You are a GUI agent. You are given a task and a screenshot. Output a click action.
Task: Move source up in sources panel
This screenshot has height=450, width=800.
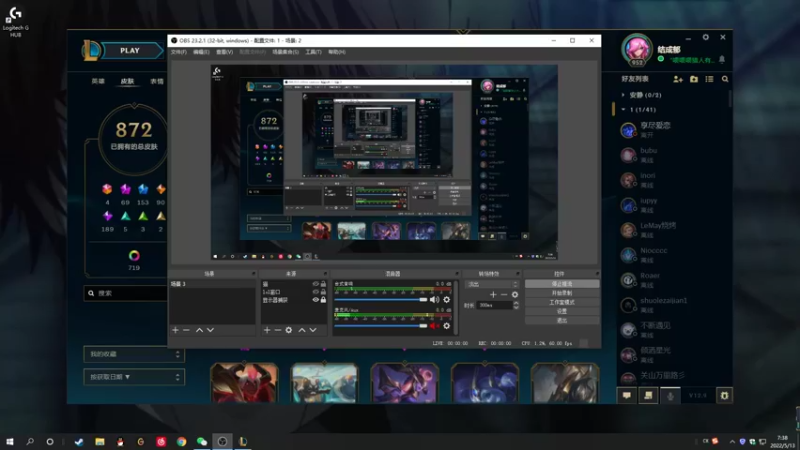click(x=302, y=330)
